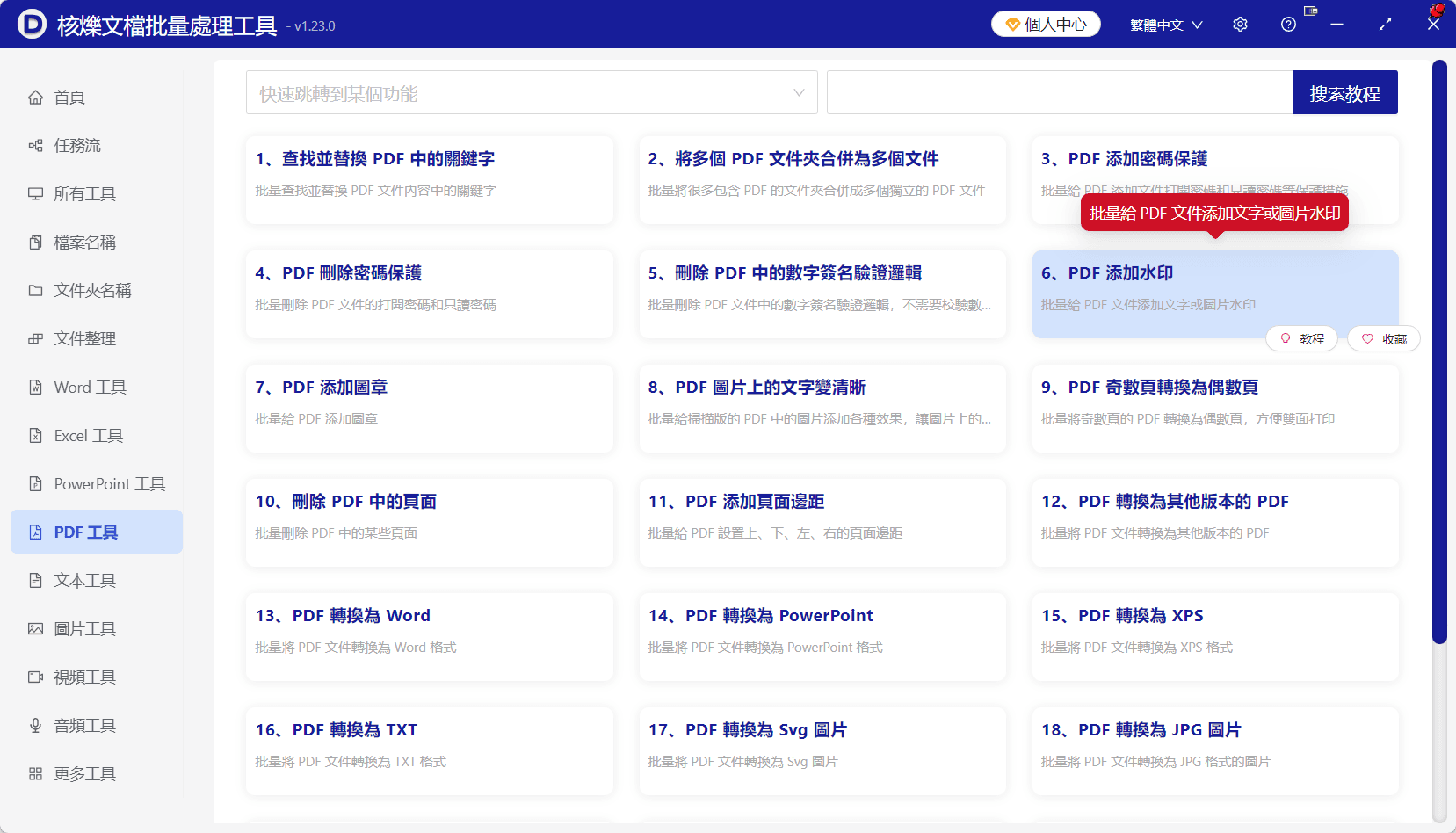Open card 10 刪除 PDF 中的頁面

pos(430,523)
